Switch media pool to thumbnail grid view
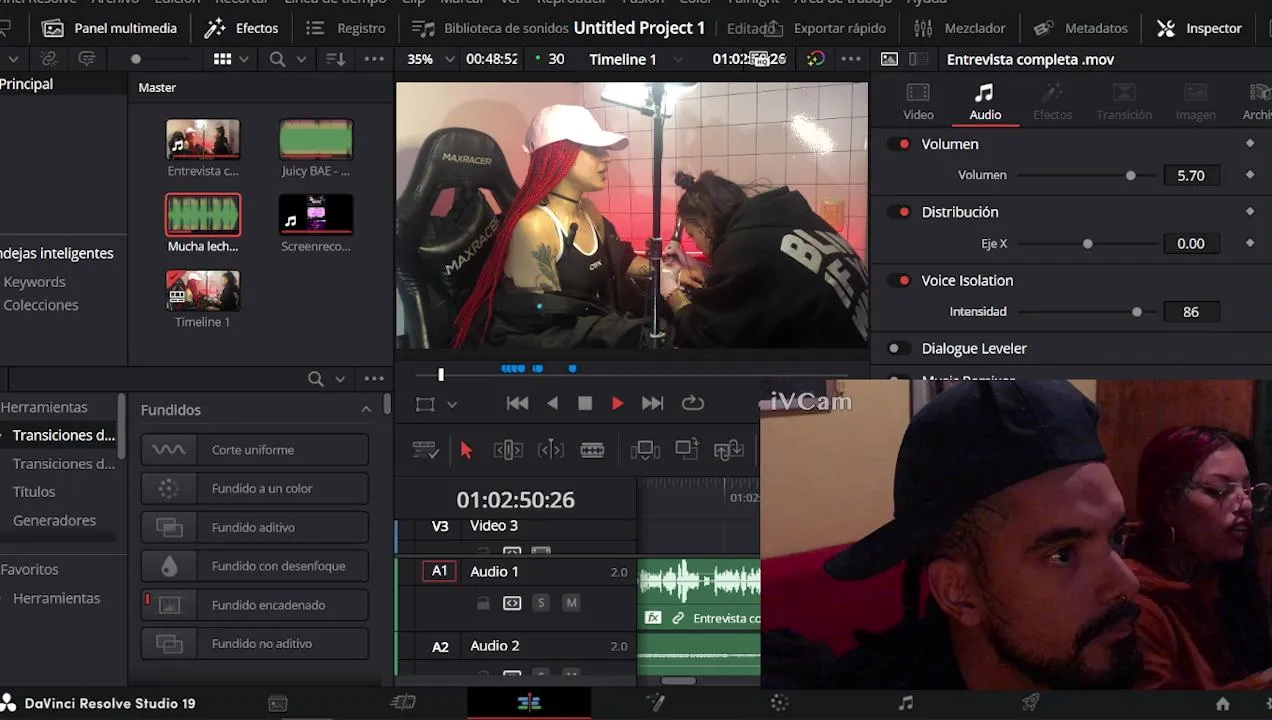 [x=223, y=59]
